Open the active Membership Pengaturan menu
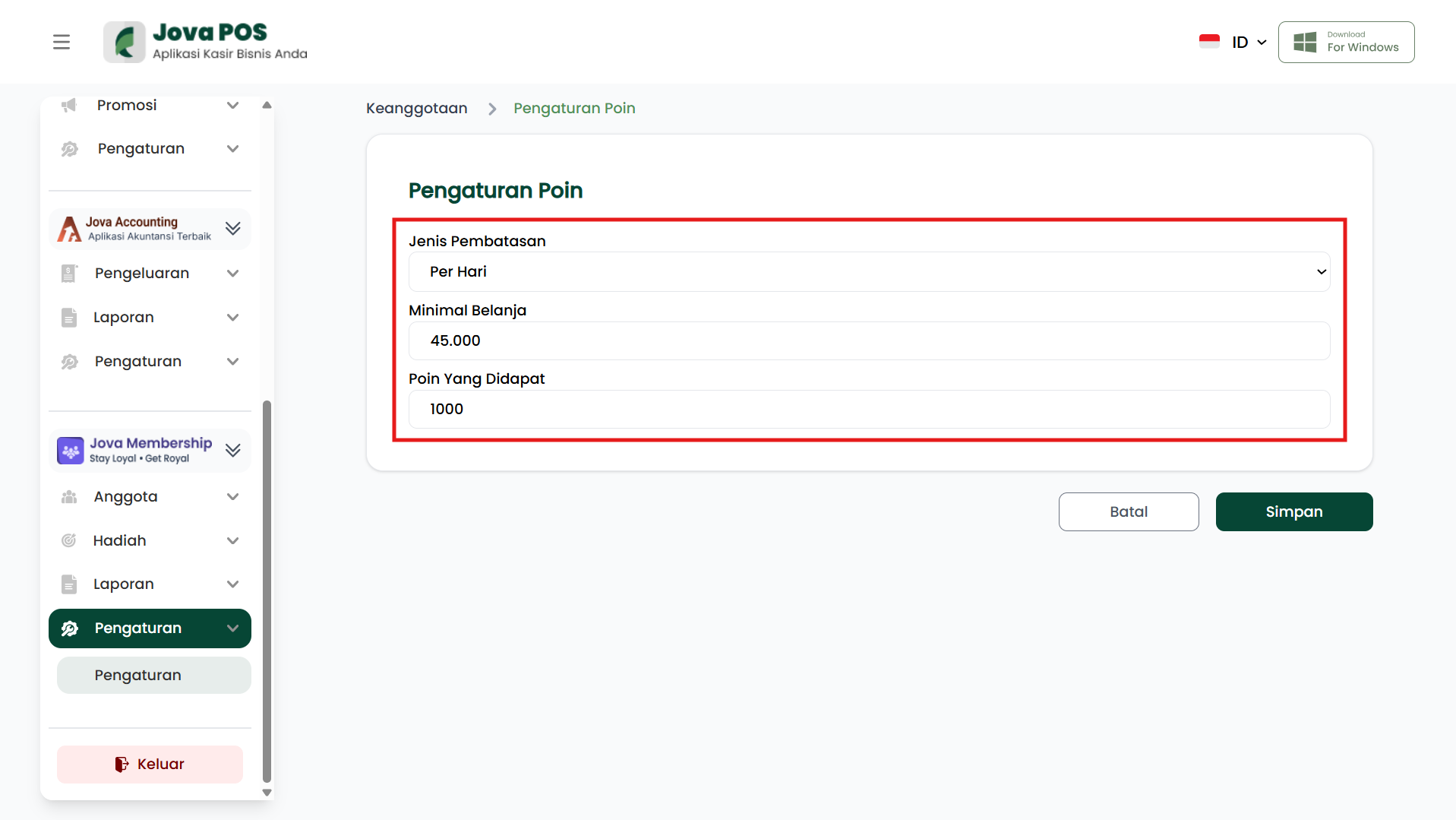This screenshot has height=820, width=1456. (150, 628)
